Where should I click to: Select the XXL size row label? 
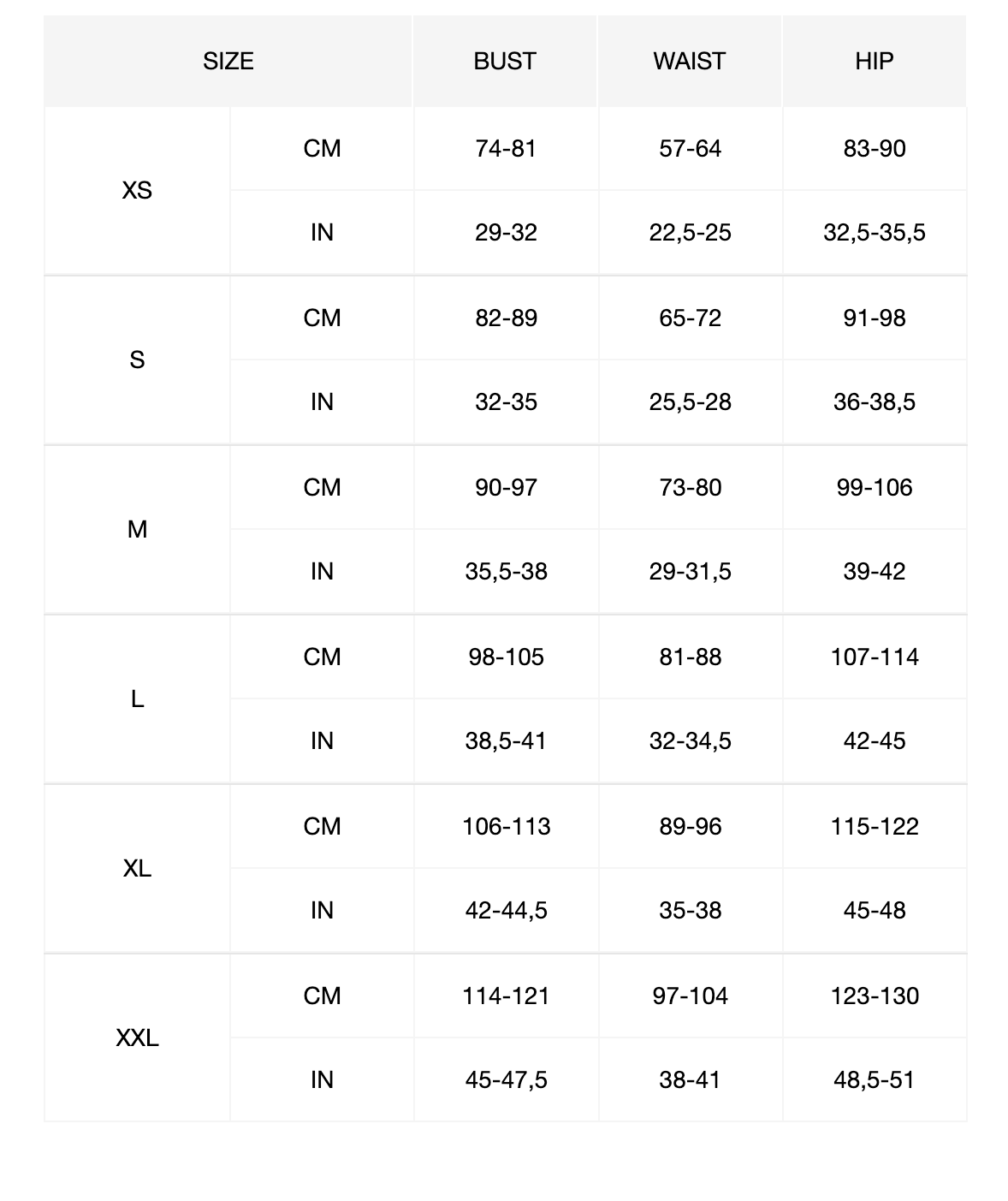click(137, 1037)
